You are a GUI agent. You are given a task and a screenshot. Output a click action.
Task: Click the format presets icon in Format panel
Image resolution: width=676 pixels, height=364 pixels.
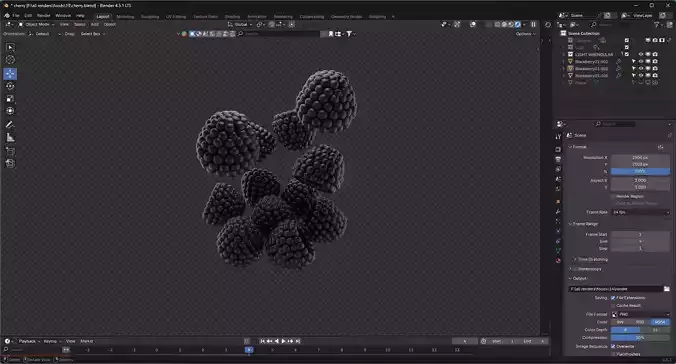click(x=661, y=147)
